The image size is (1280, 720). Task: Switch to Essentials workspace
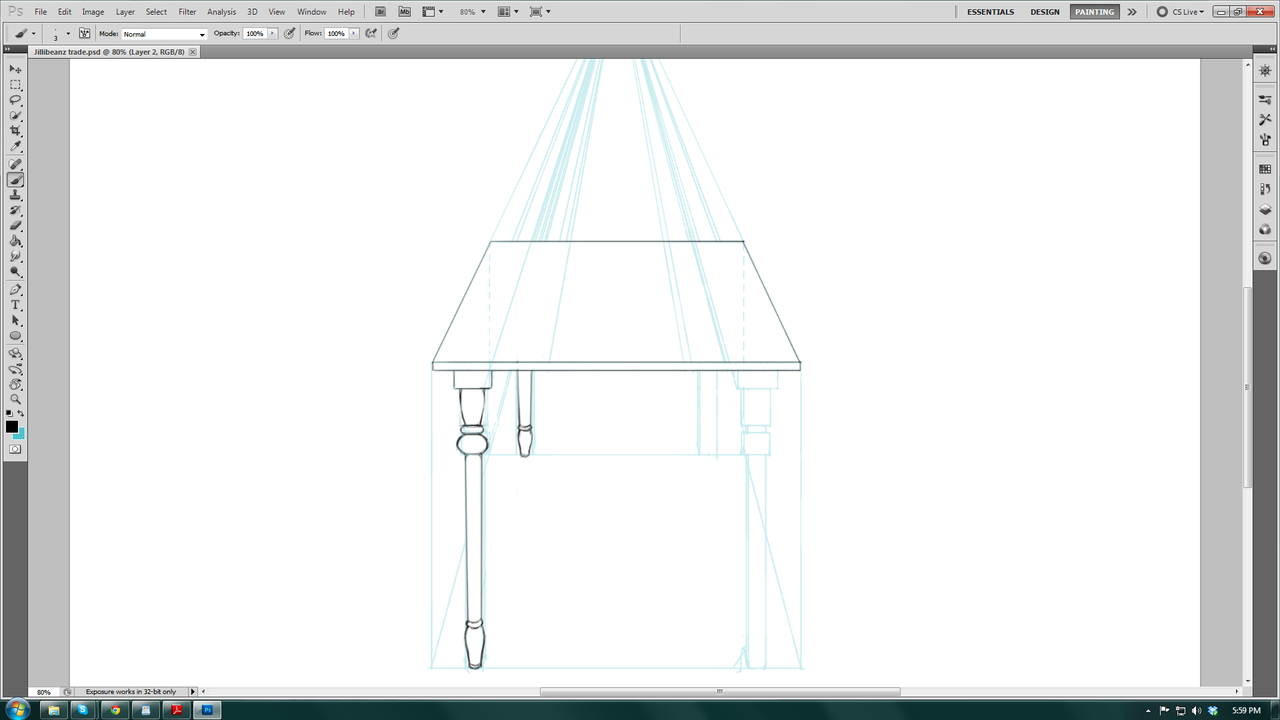point(990,12)
